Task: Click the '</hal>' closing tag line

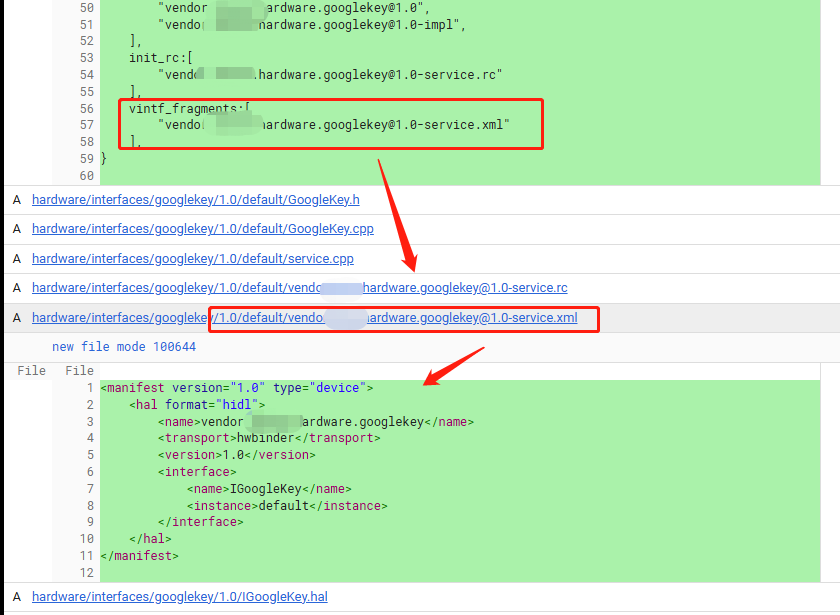Action: point(151,538)
